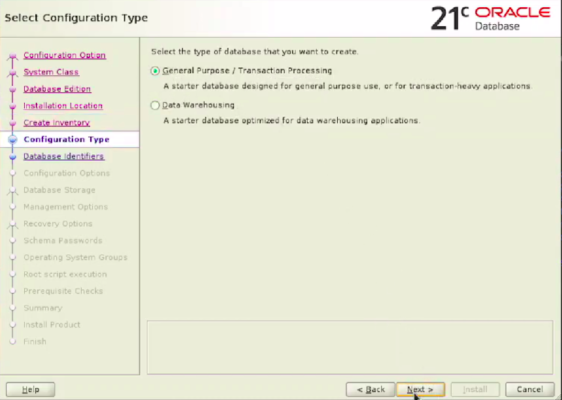Screen dimensions: 562x400
Task: Open the System Class step link
Action: click(51, 72)
